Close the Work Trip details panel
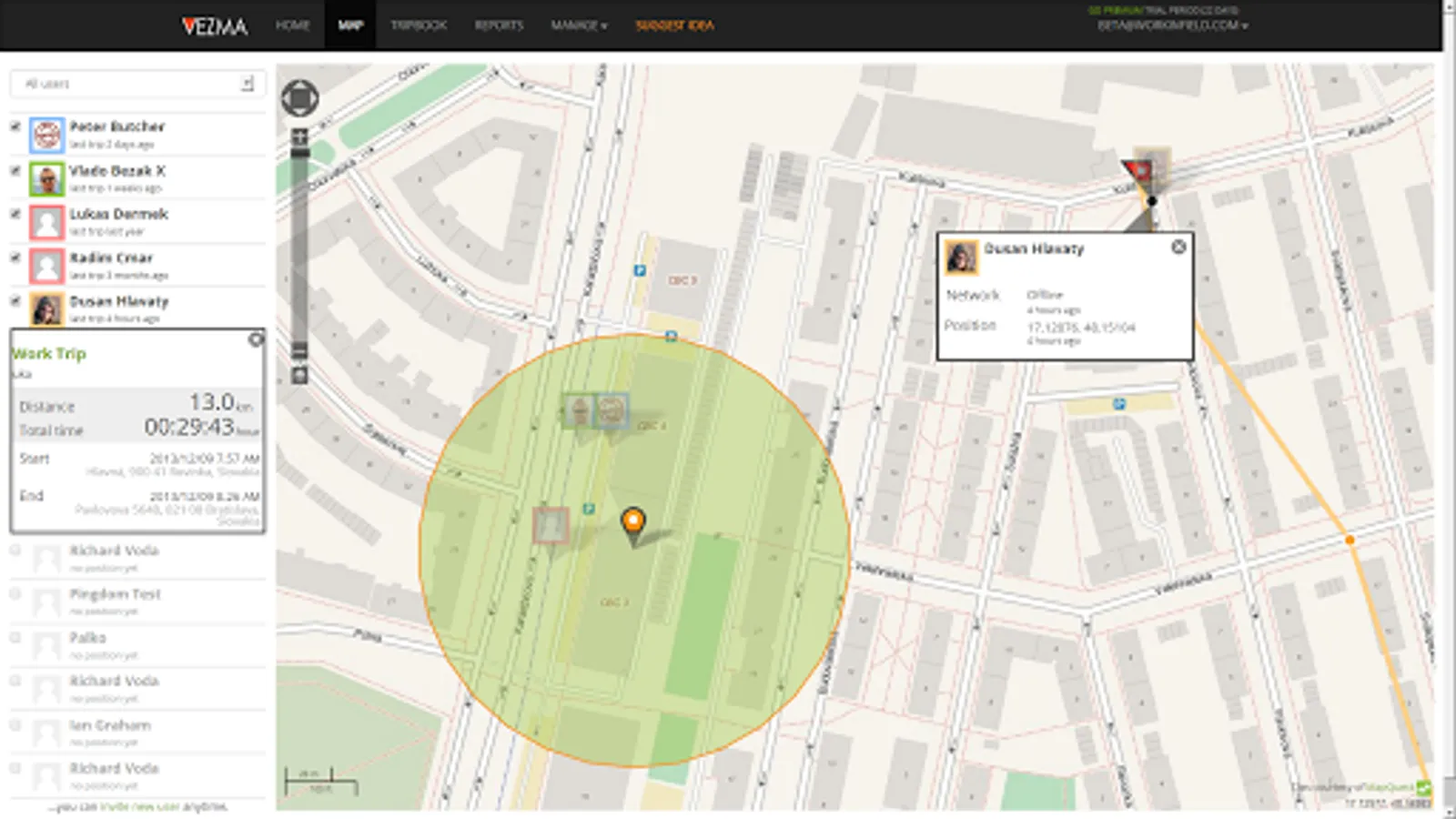1456x819 pixels. 256,339
